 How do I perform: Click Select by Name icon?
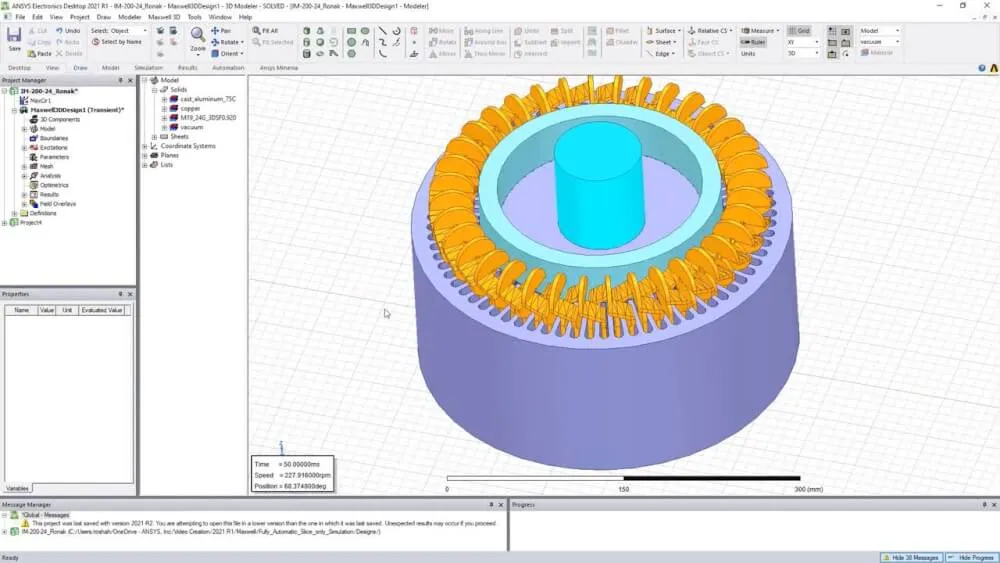point(116,42)
